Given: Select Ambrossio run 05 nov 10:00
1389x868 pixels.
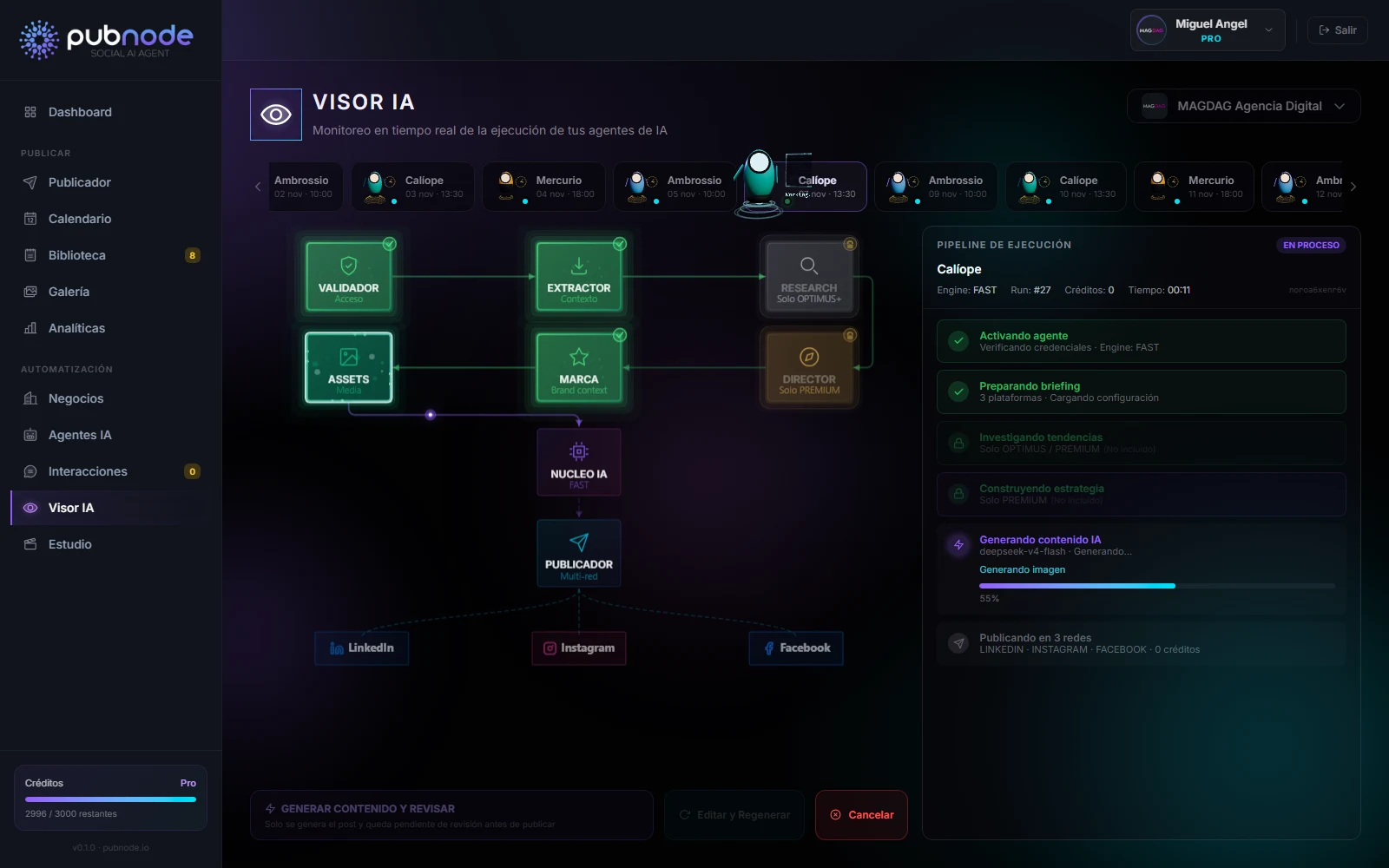Looking at the screenshot, I should [675, 187].
